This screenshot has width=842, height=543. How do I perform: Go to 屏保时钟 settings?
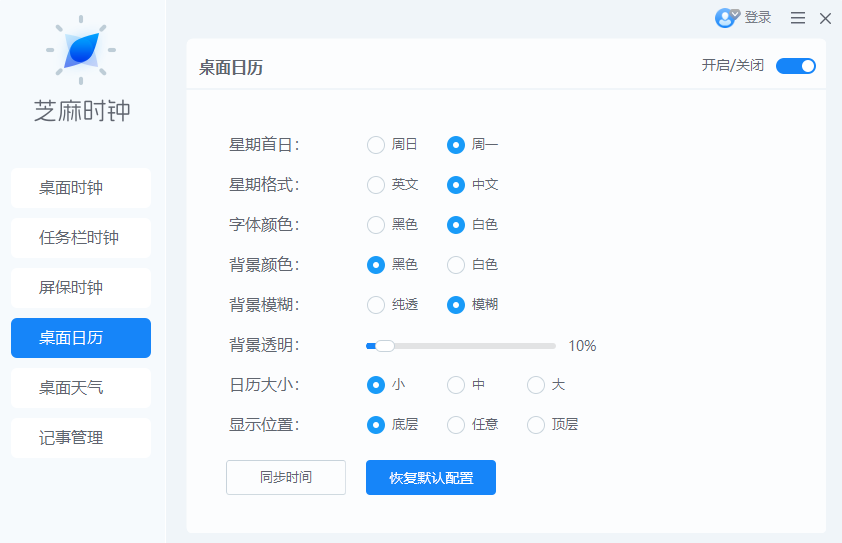point(81,288)
